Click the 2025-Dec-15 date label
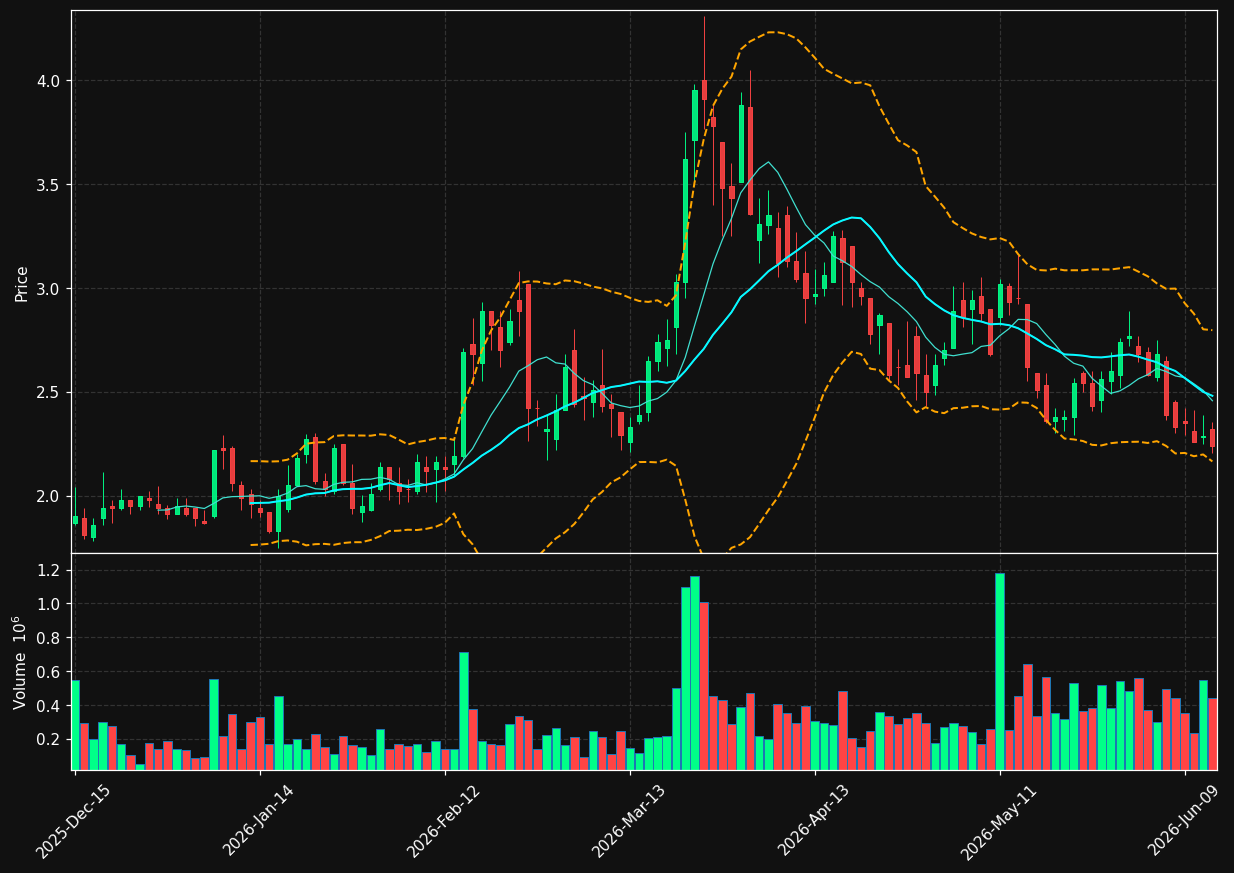Image resolution: width=1234 pixels, height=873 pixels. [73, 821]
